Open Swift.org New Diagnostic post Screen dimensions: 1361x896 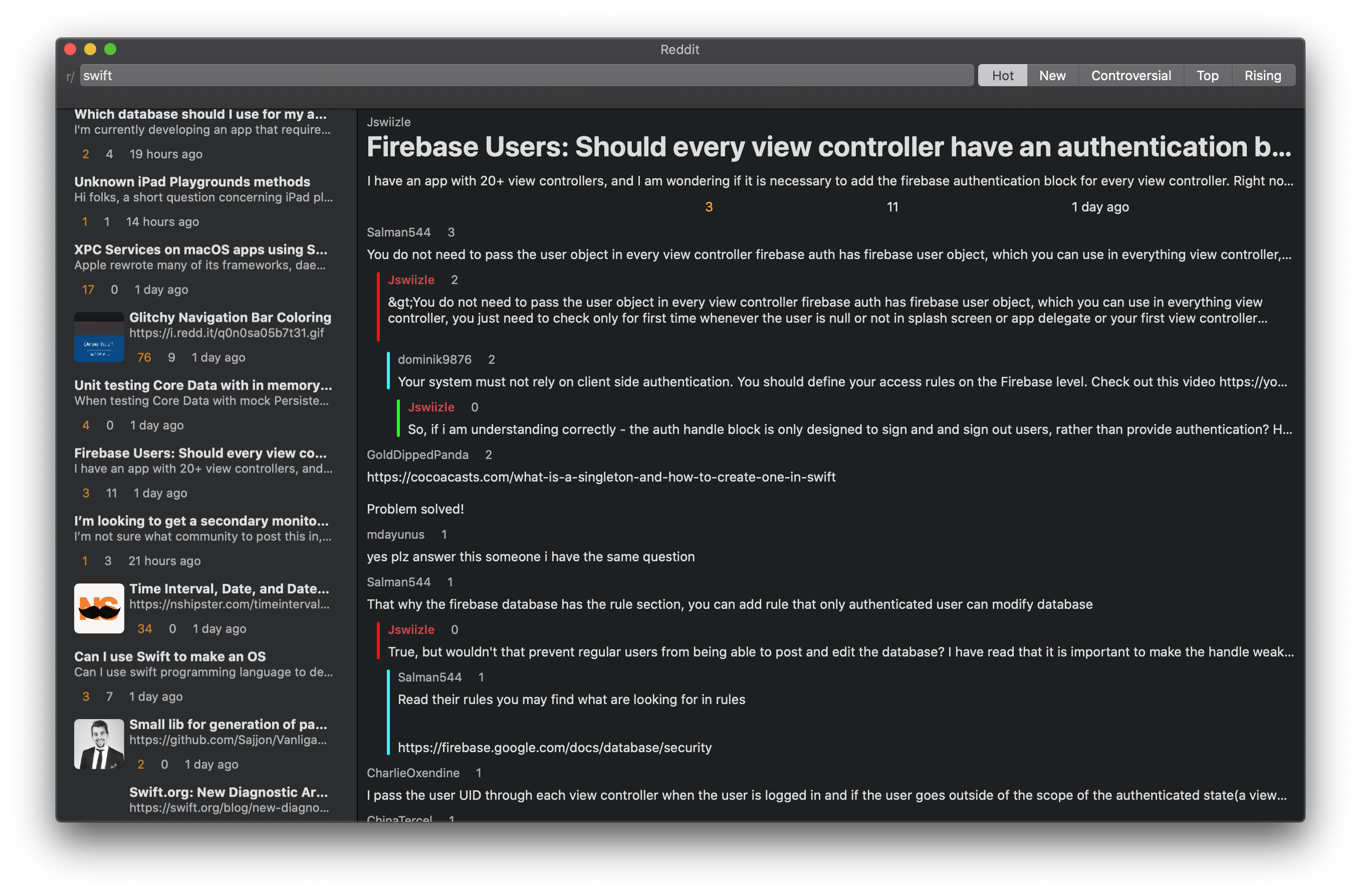[x=228, y=792]
